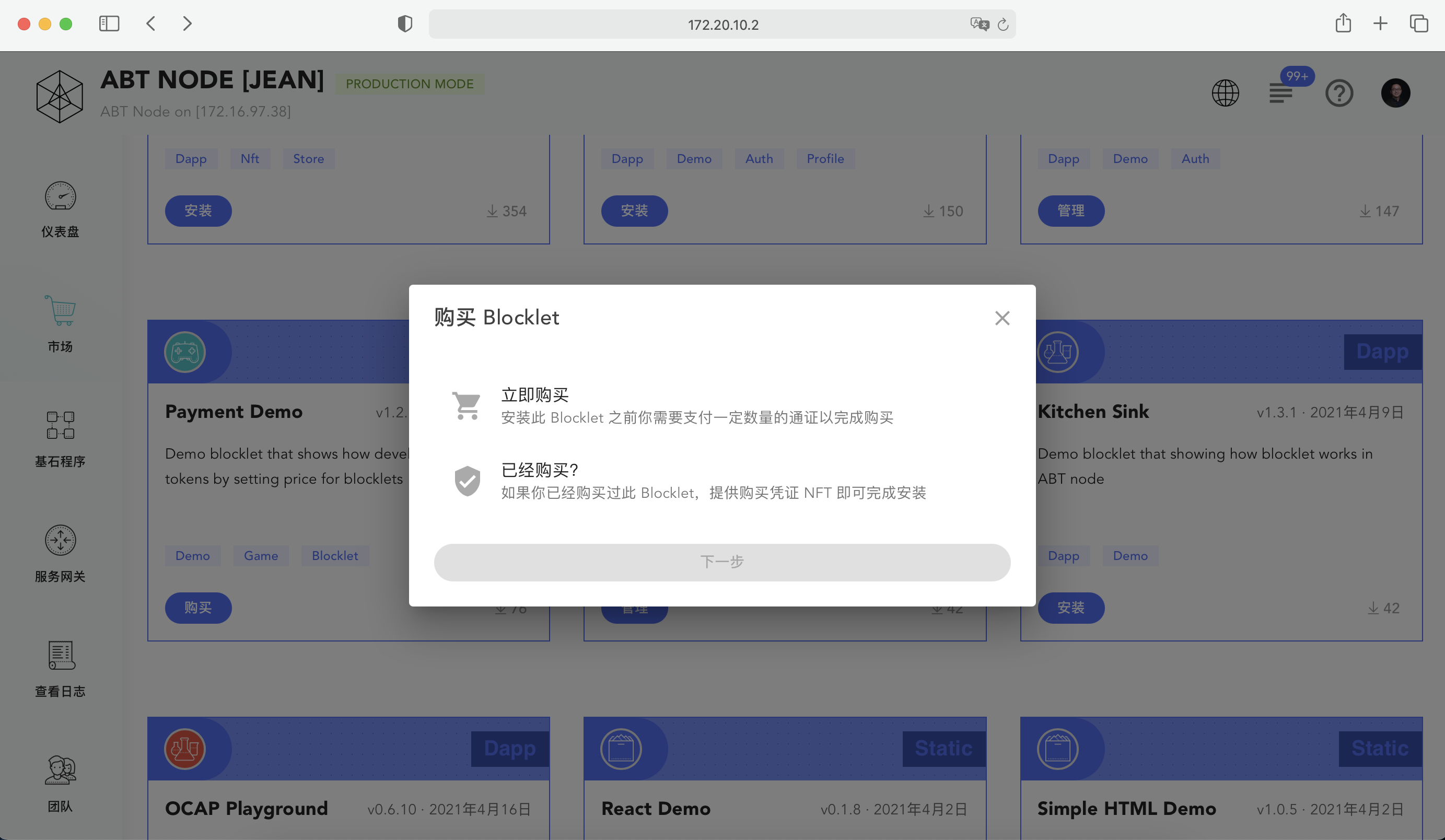Viewport: 1445px width, 840px height.
Task: Click the Next Step (下一步) button
Action: [x=722, y=562]
